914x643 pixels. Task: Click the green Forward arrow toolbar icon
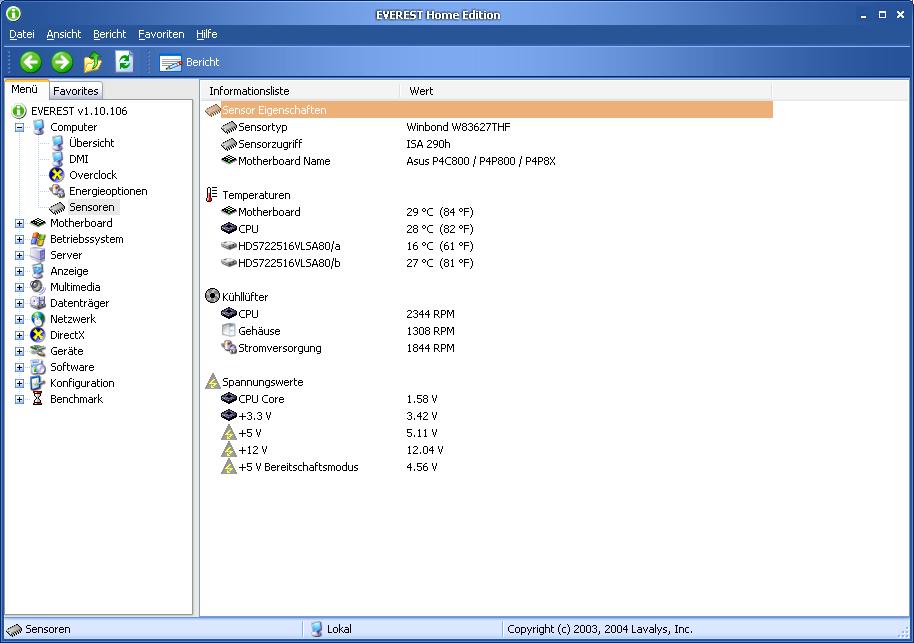[x=62, y=62]
